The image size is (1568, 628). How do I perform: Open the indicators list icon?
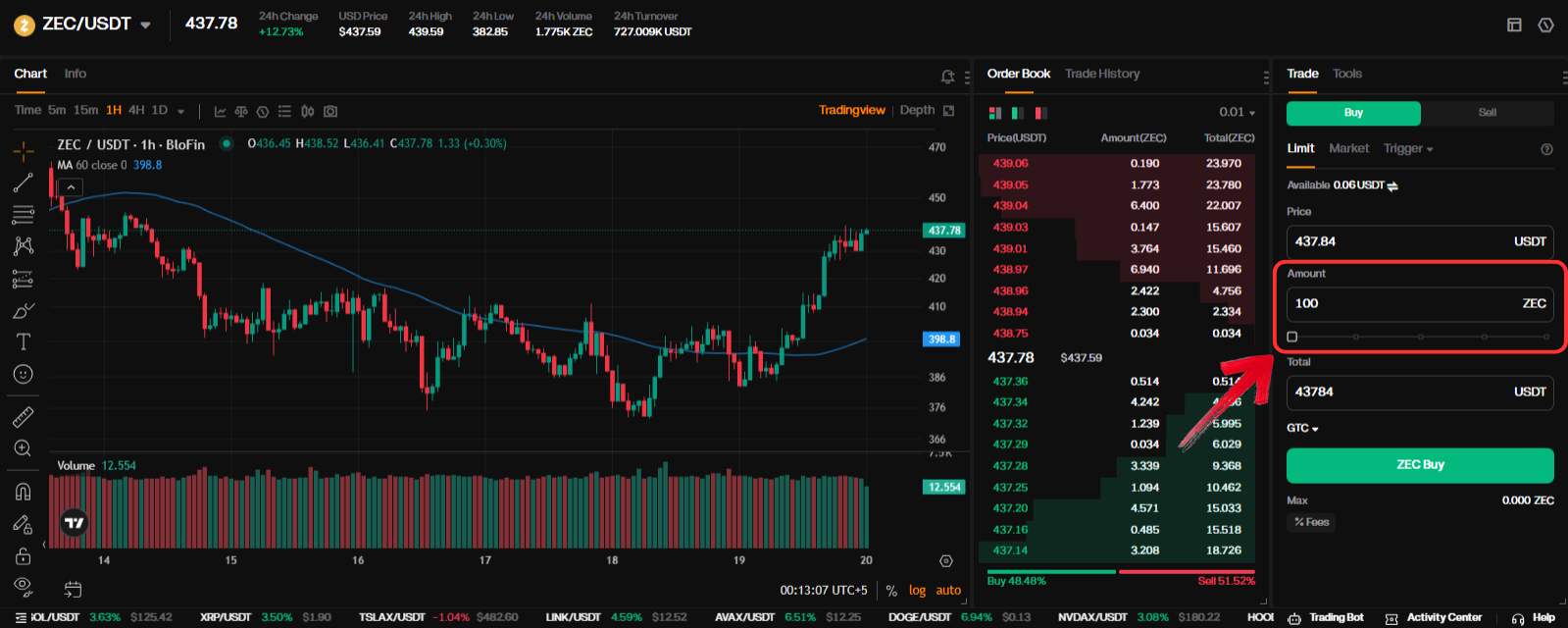[284, 111]
